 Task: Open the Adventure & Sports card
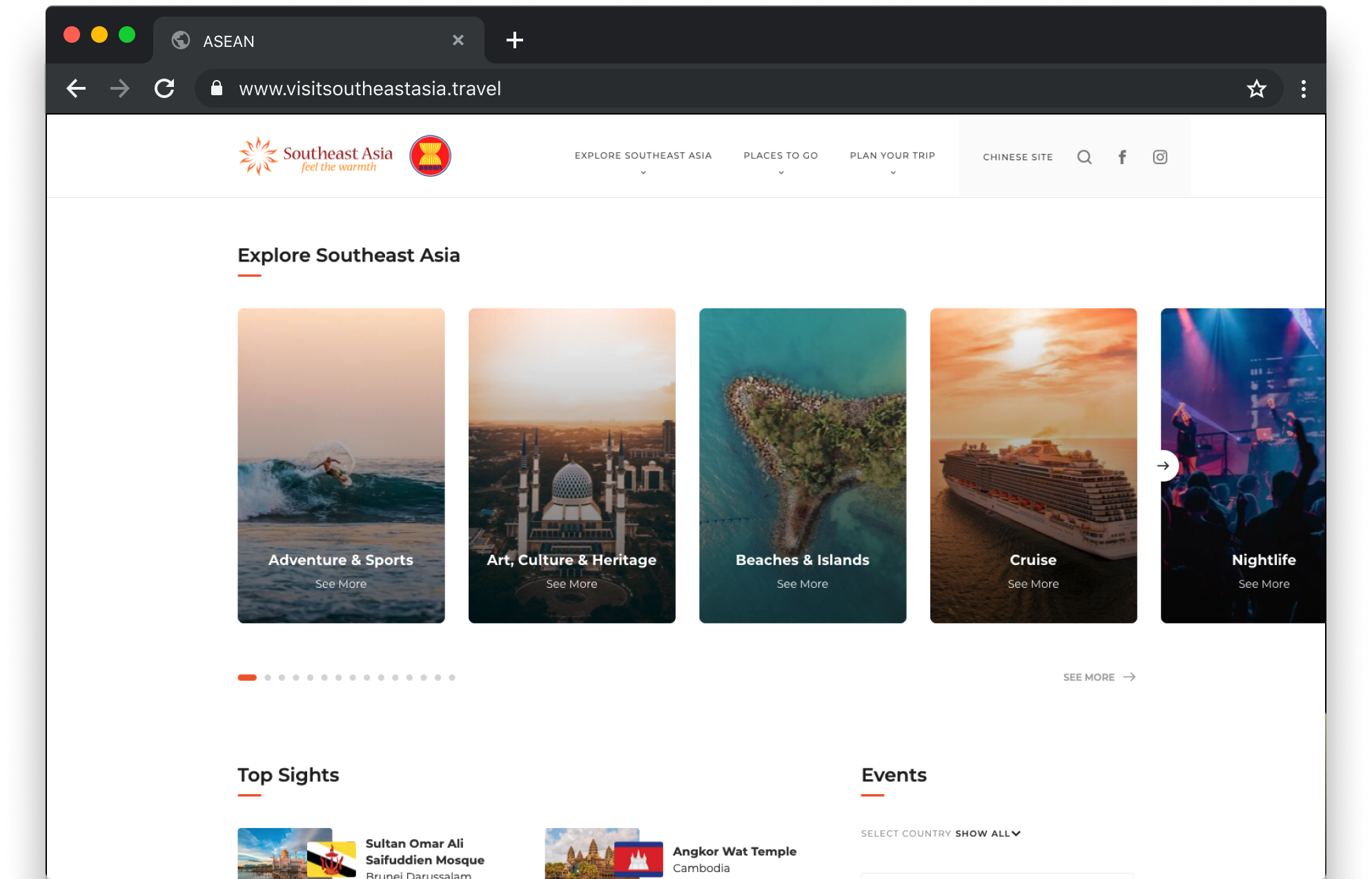pos(341,466)
